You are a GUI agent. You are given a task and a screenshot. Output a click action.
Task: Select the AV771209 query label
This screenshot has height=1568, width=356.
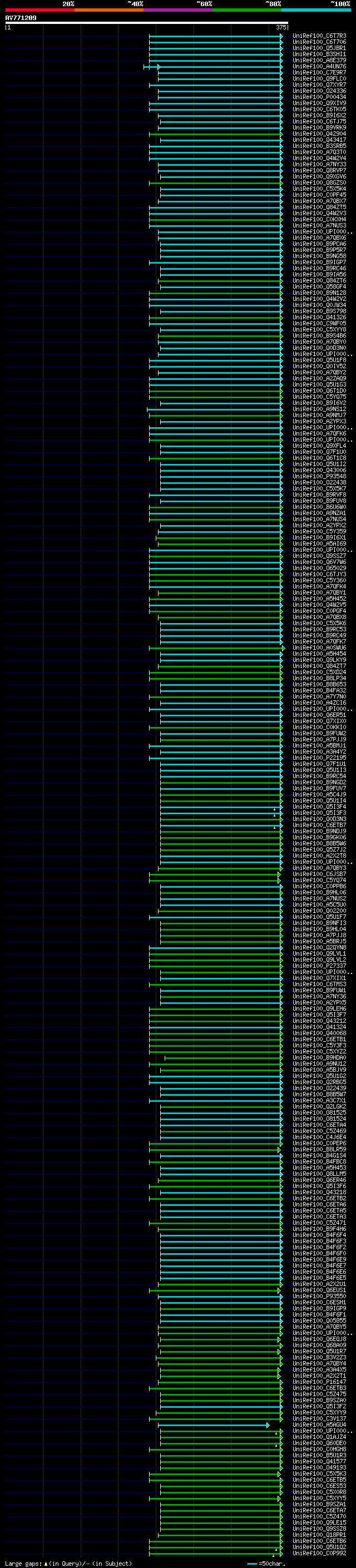click(21, 18)
